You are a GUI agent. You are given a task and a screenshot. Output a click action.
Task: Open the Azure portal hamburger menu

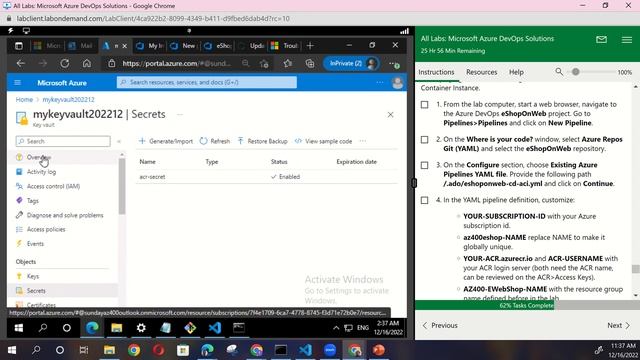18,83
